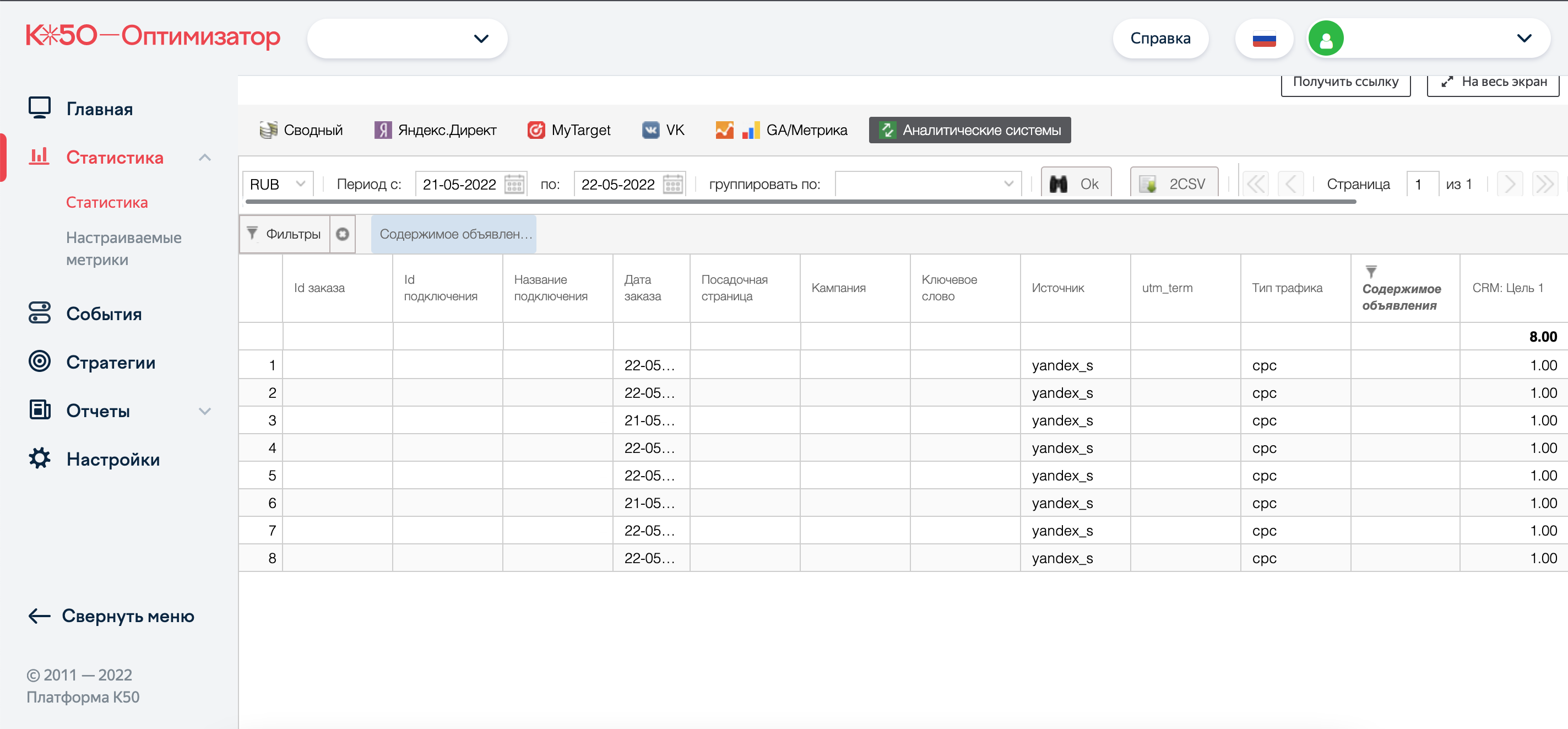Image resolution: width=1568 pixels, height=729 pixels.
Task: Open the RUB currency dropdown
Action: pos(278,184)
